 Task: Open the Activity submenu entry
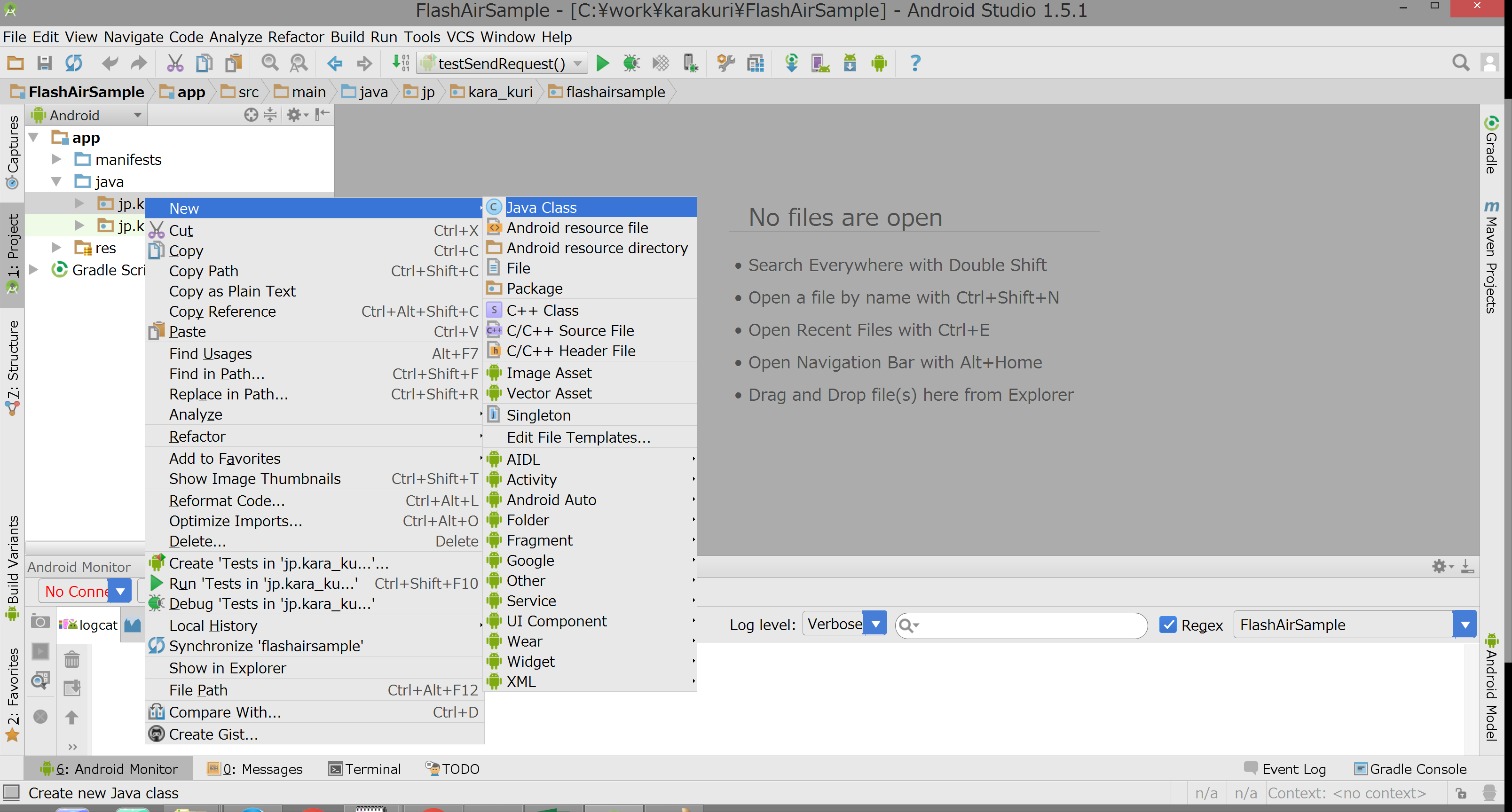tap(591, 480)
